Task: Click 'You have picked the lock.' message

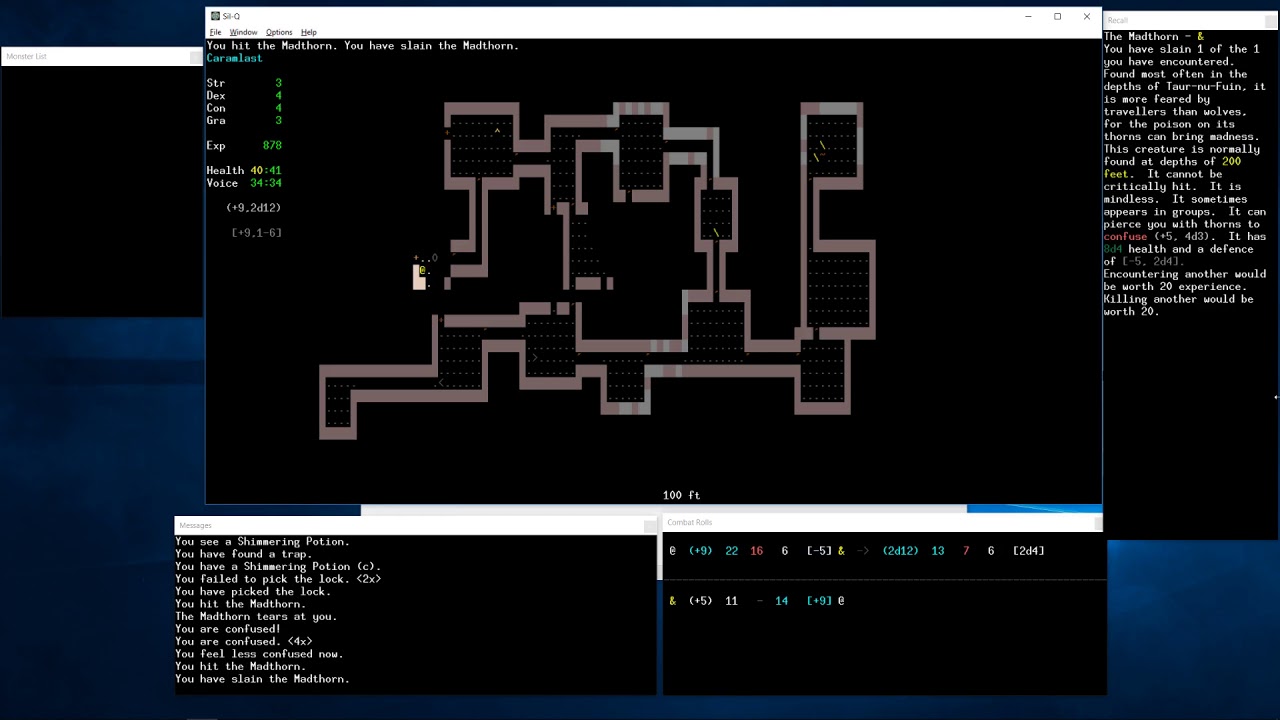Action: pyautogui.click(x=254, y=591)
